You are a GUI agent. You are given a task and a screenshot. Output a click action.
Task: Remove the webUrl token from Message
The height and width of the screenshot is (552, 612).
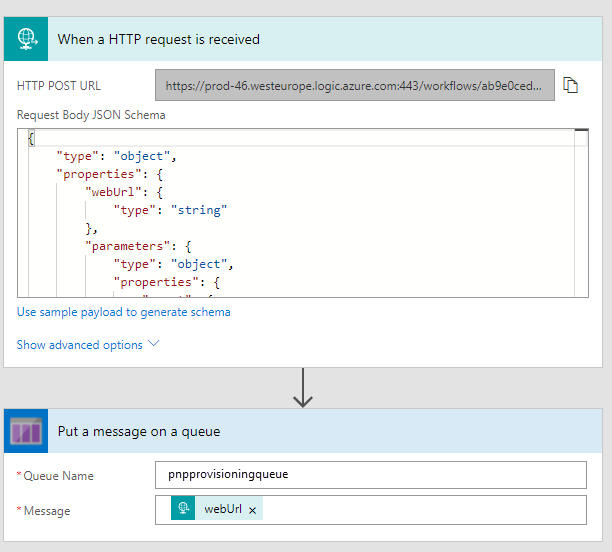253,510
